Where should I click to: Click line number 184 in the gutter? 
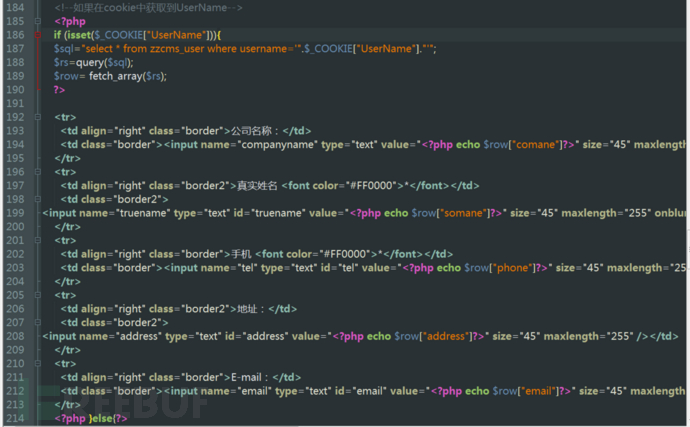click(x=15, y=7)
